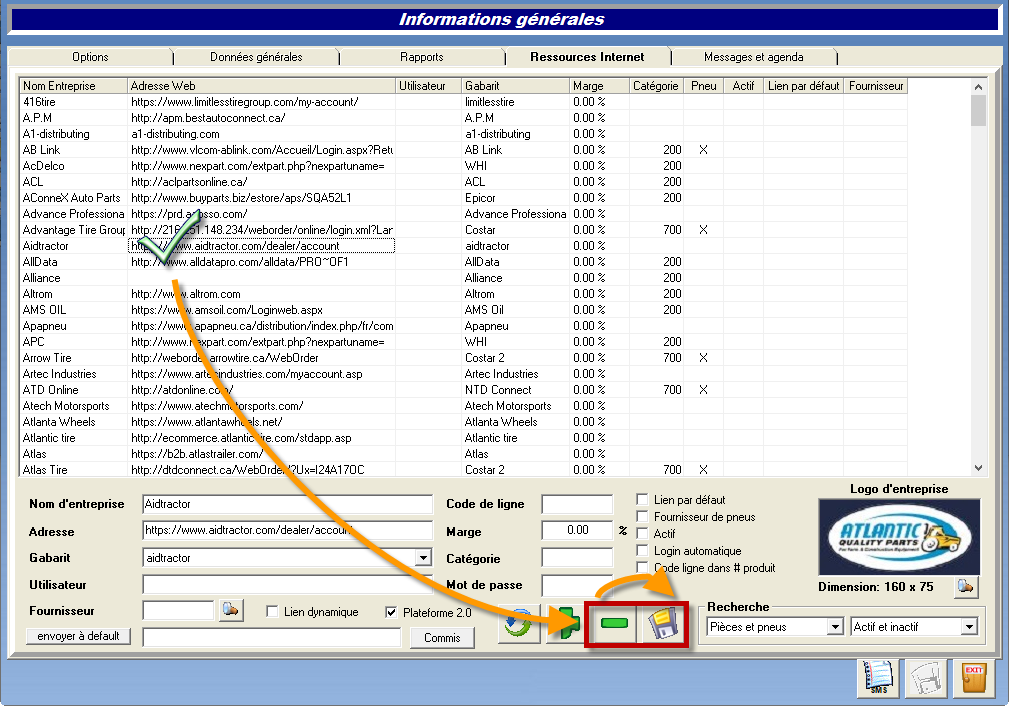This screenshot has width=1009, height=706.
Task: Select the AcDelco row
Action: coord(463,166)
